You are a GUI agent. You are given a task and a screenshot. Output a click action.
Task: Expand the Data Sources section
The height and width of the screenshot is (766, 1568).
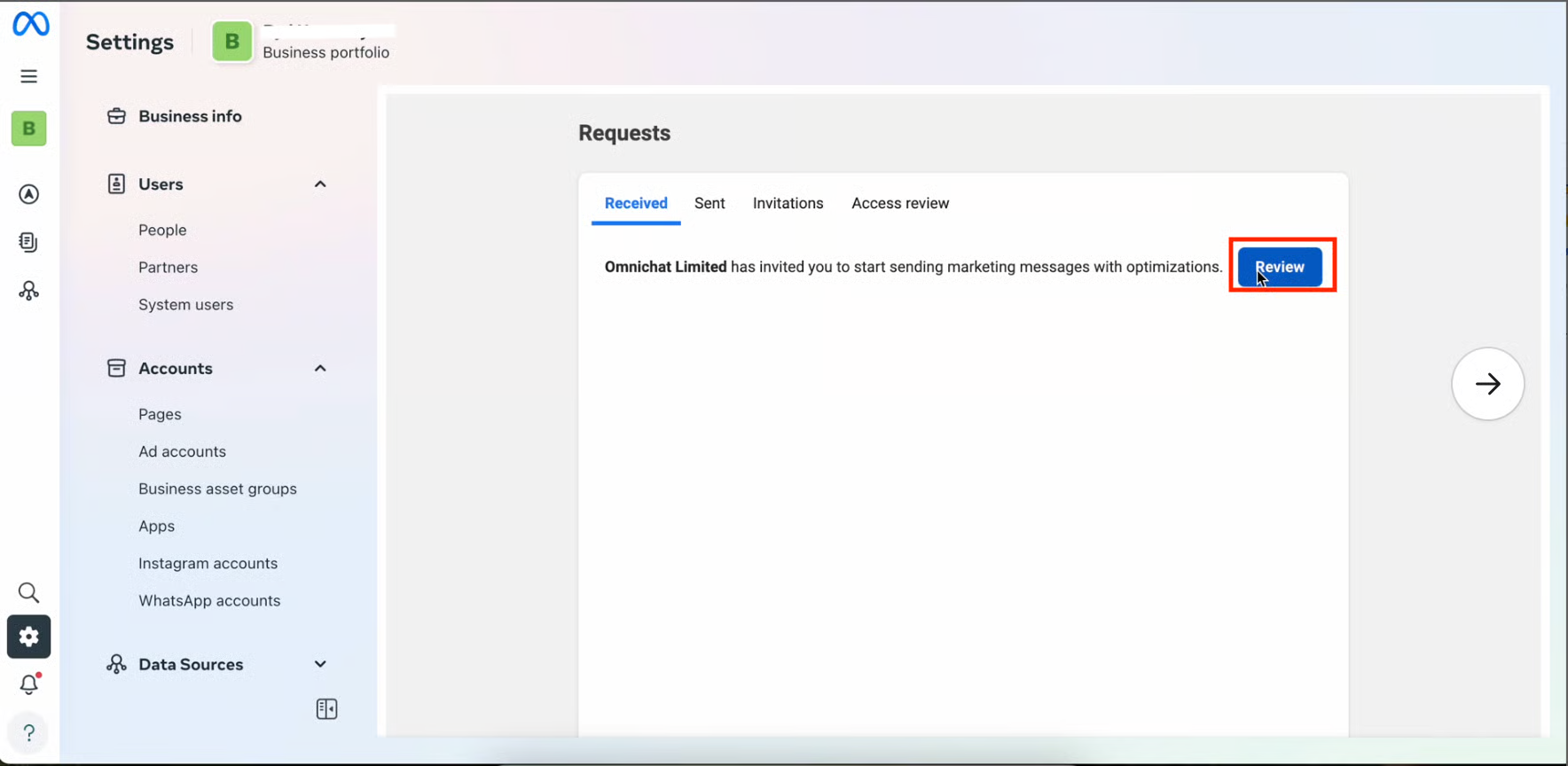pos(320,664)
